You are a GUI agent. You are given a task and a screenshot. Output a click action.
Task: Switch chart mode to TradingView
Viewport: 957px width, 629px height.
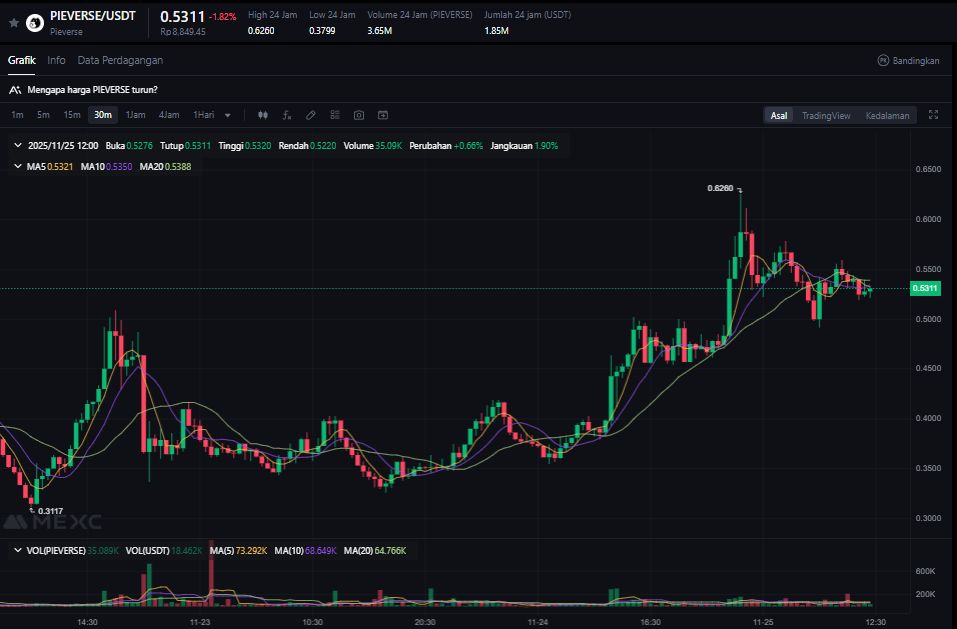tap(826, 115)
